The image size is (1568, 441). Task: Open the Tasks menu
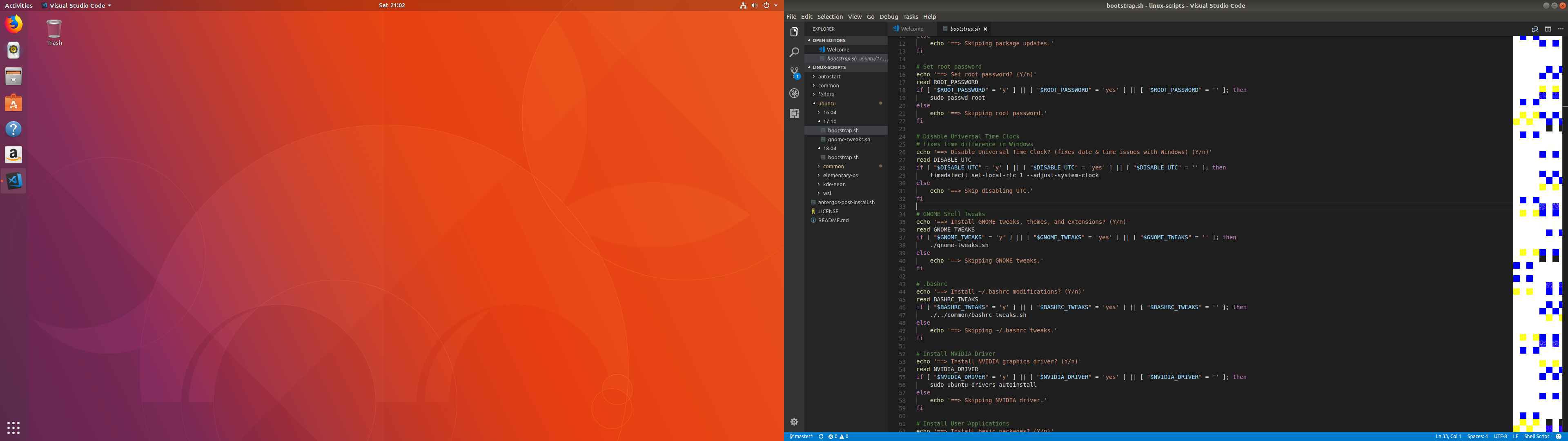pyautogui.click(x=910, y=16)
